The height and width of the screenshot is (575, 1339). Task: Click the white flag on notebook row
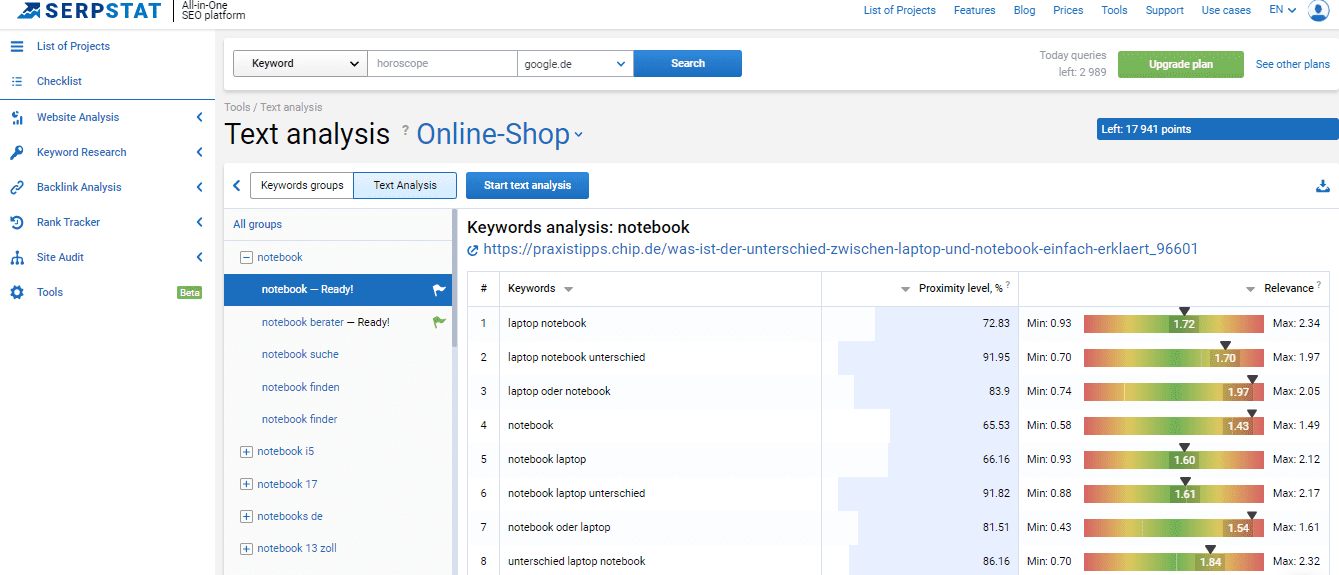tap(439, 290)
